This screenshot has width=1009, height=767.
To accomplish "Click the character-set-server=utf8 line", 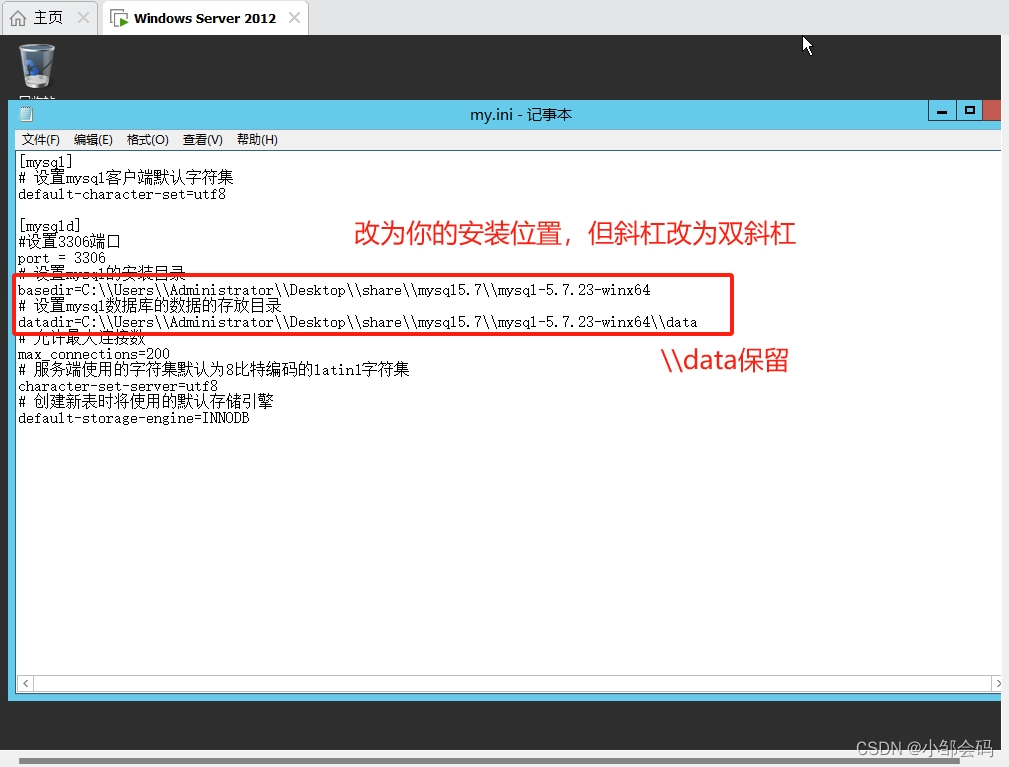I will click(118, 387).
